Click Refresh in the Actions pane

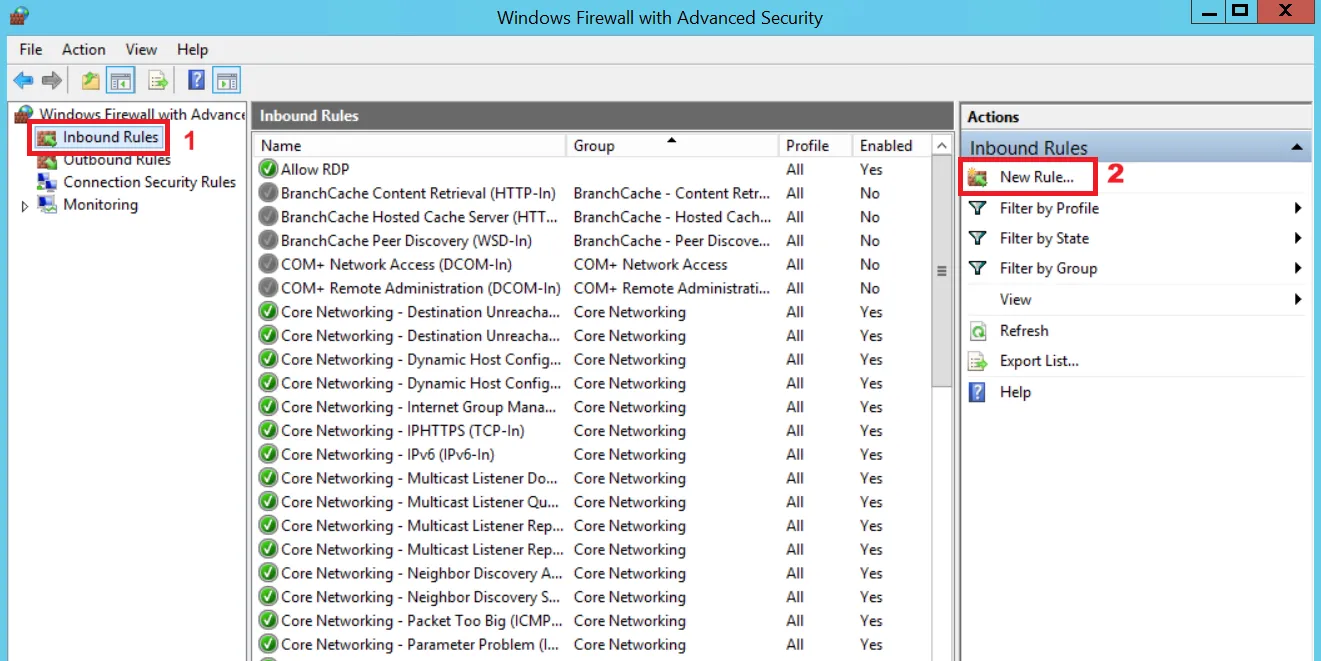1024,330
